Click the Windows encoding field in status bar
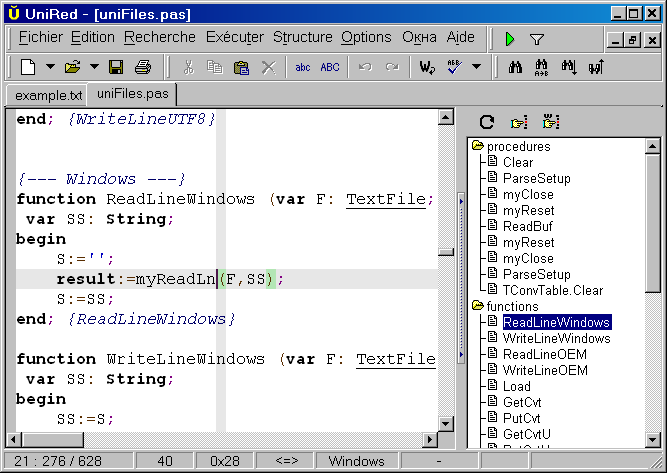The height and width of the screenshot is (473, 667). point(356,461)
